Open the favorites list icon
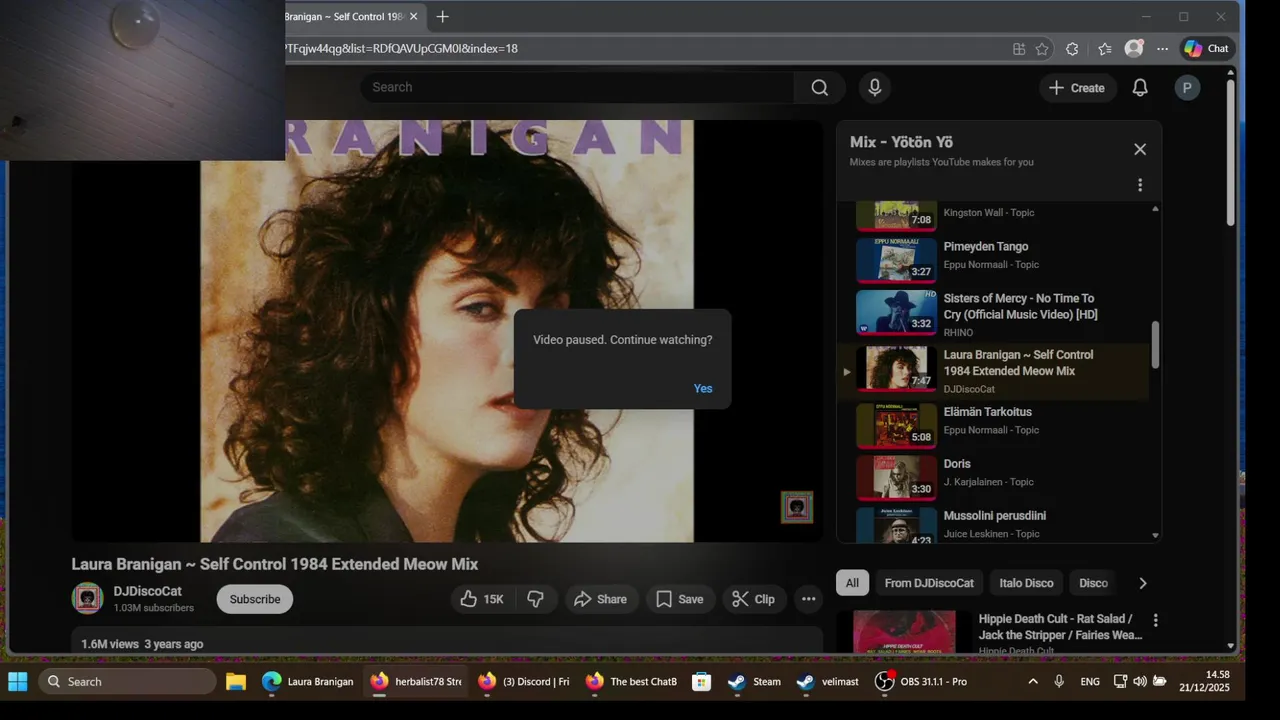The image size is (1280, 720). tap(1104, 48)
